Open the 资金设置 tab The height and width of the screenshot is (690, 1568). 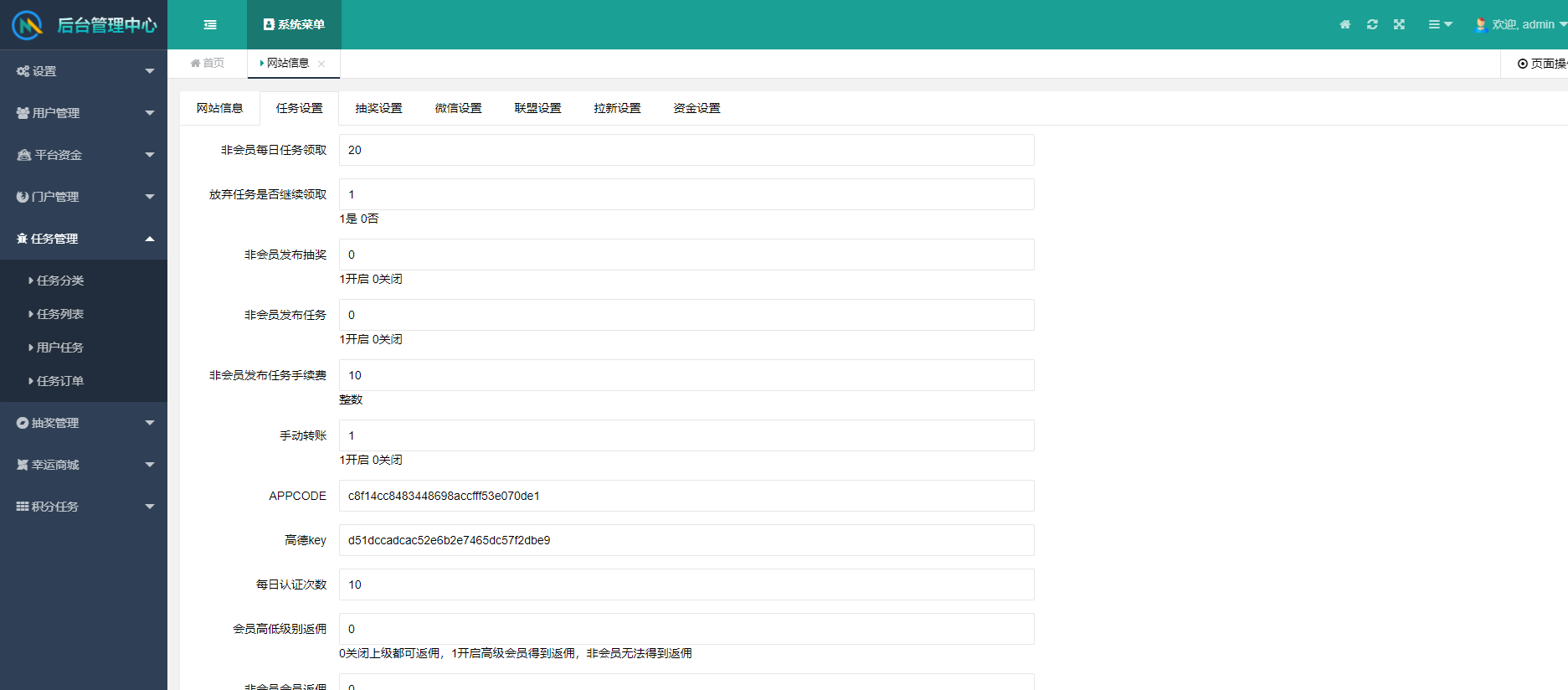click(697, 108)
